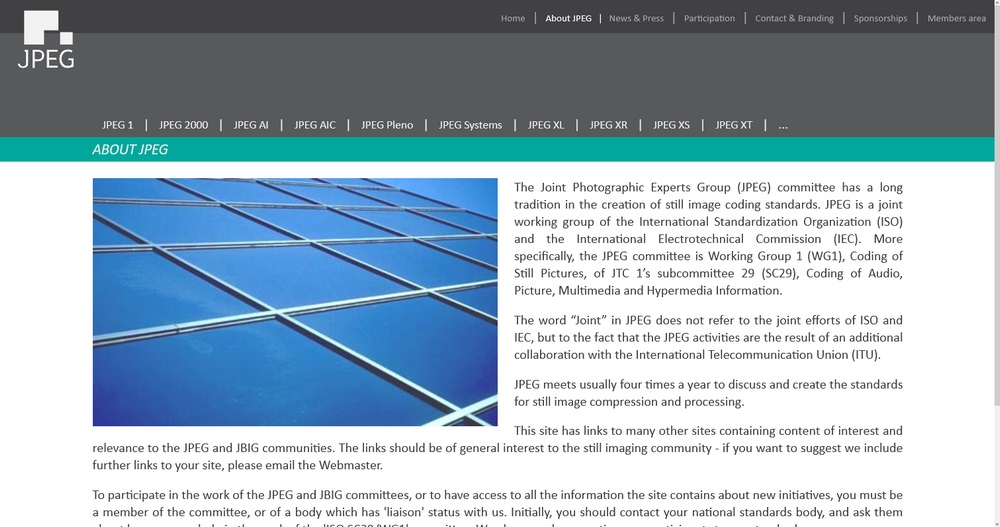Open the Home page link
1000x527 pixels.
tap(513, 19)
